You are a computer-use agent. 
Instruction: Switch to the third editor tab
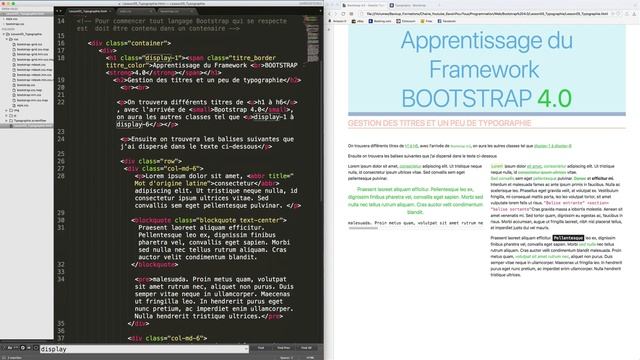[x=176, y=11]
